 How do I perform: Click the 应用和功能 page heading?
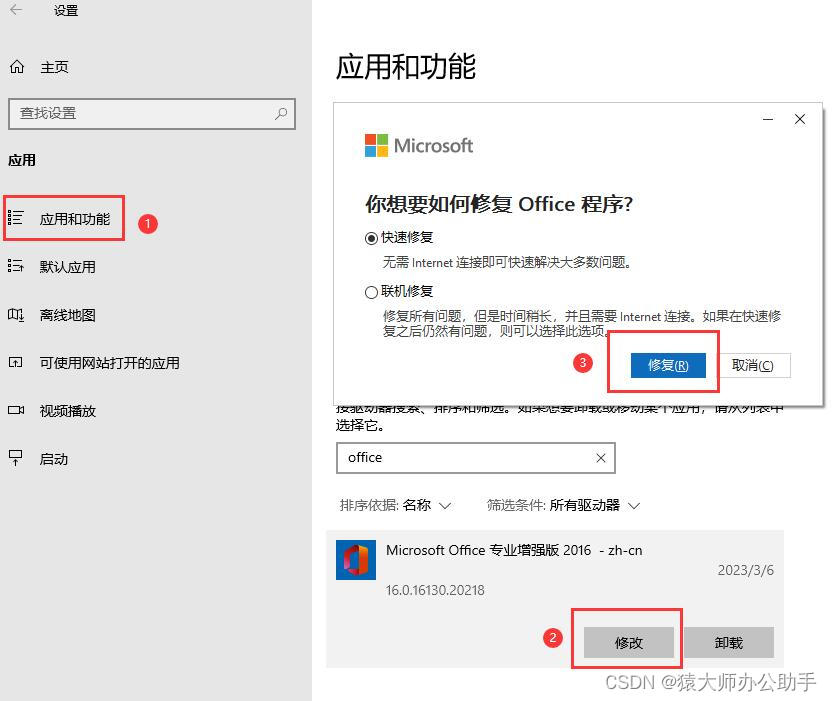point(406,67)
